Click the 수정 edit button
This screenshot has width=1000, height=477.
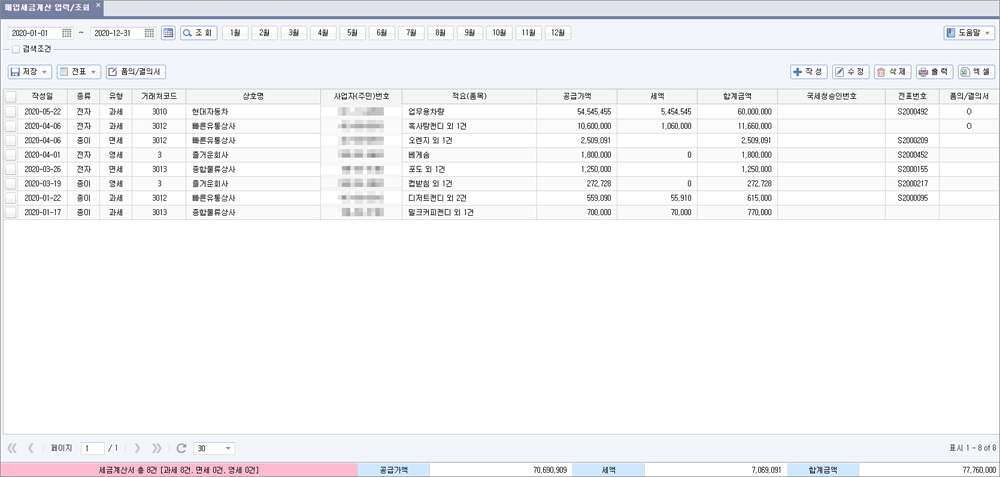[851, 72]
